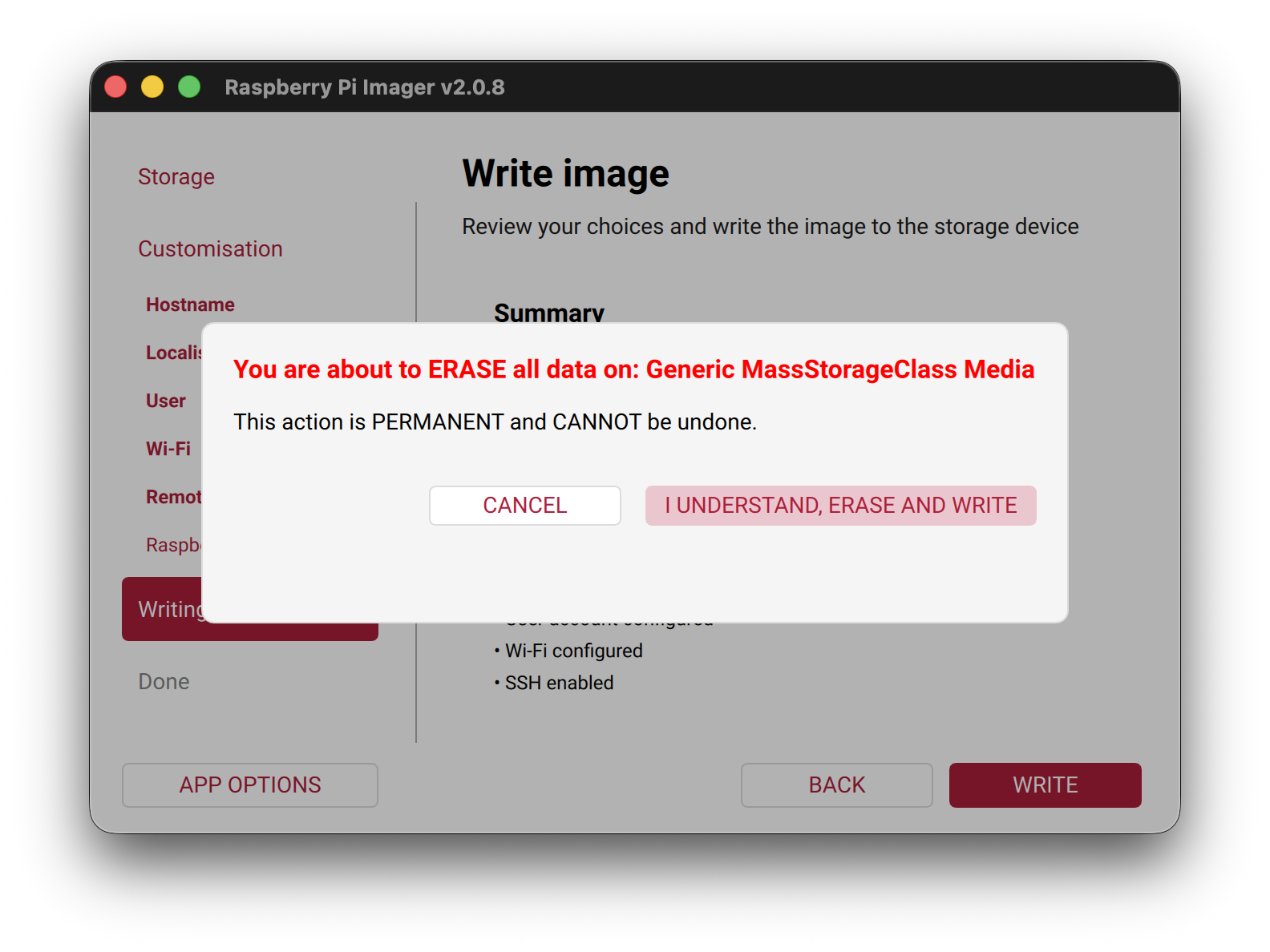Click the red close window button
This screenshot has width=1270, height=952.
(115, 87)
